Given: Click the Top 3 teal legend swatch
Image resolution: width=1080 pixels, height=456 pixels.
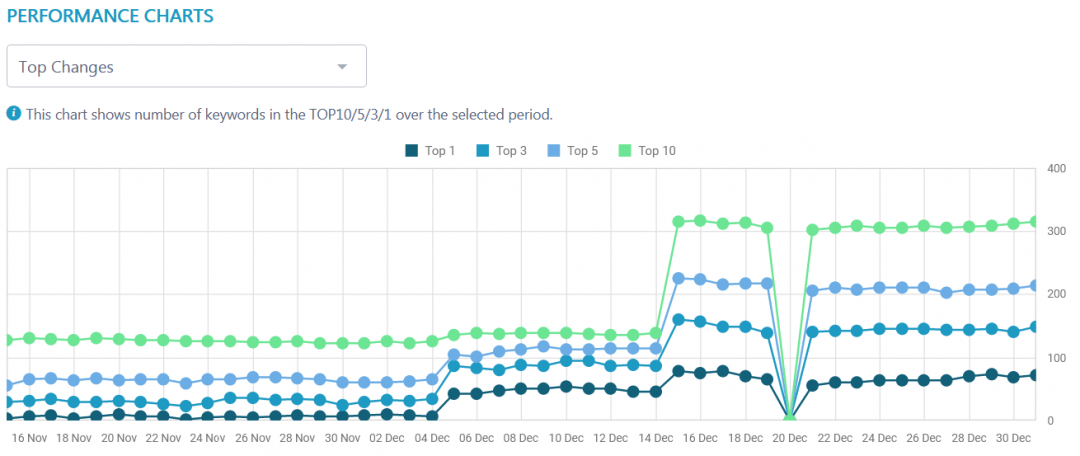Looking at the screenshot, I should pyautogui.click(x=482, y=151).
